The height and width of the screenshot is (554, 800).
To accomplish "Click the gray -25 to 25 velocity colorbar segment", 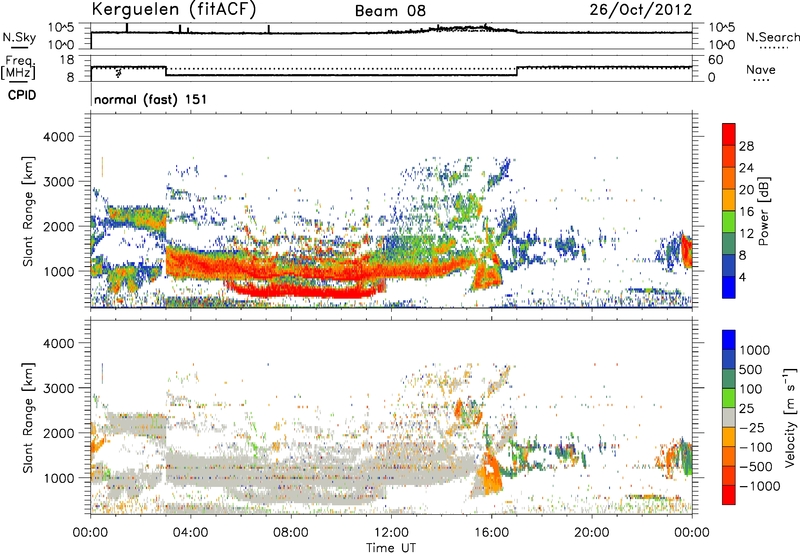I will tap(729, 417).
